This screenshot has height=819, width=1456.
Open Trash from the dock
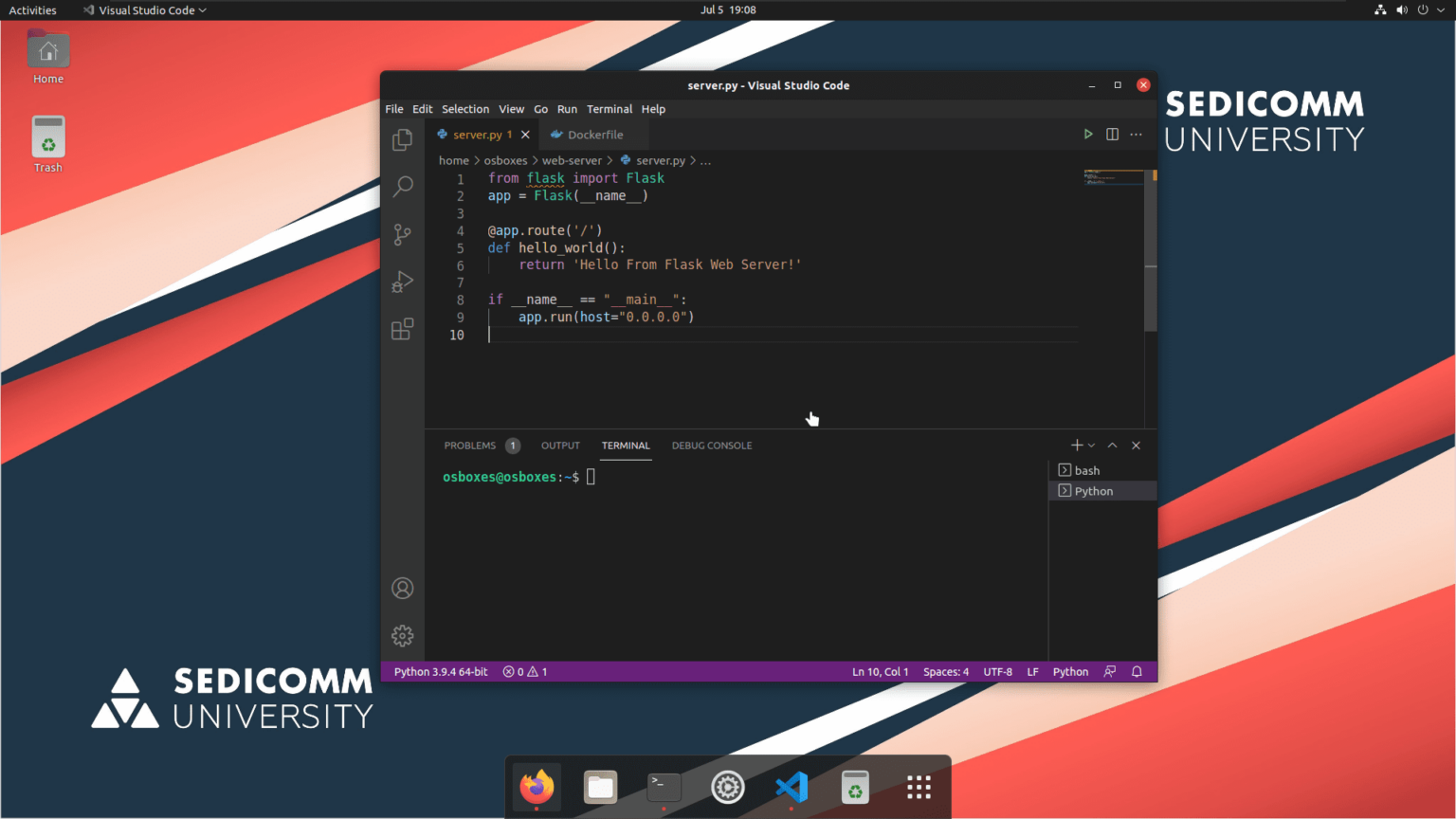[855, 787]
